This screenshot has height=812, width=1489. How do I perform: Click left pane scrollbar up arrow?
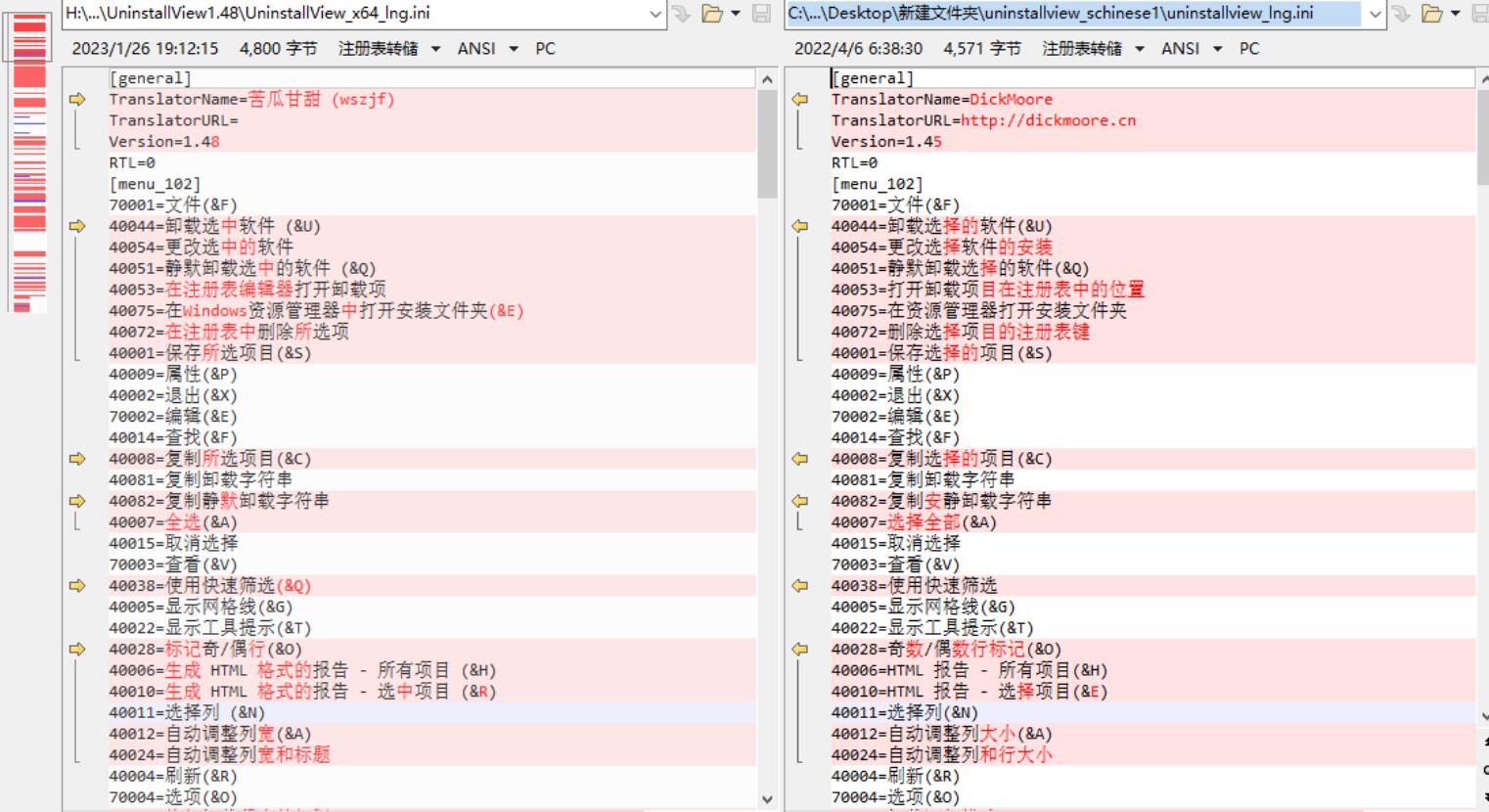point(767,79)
